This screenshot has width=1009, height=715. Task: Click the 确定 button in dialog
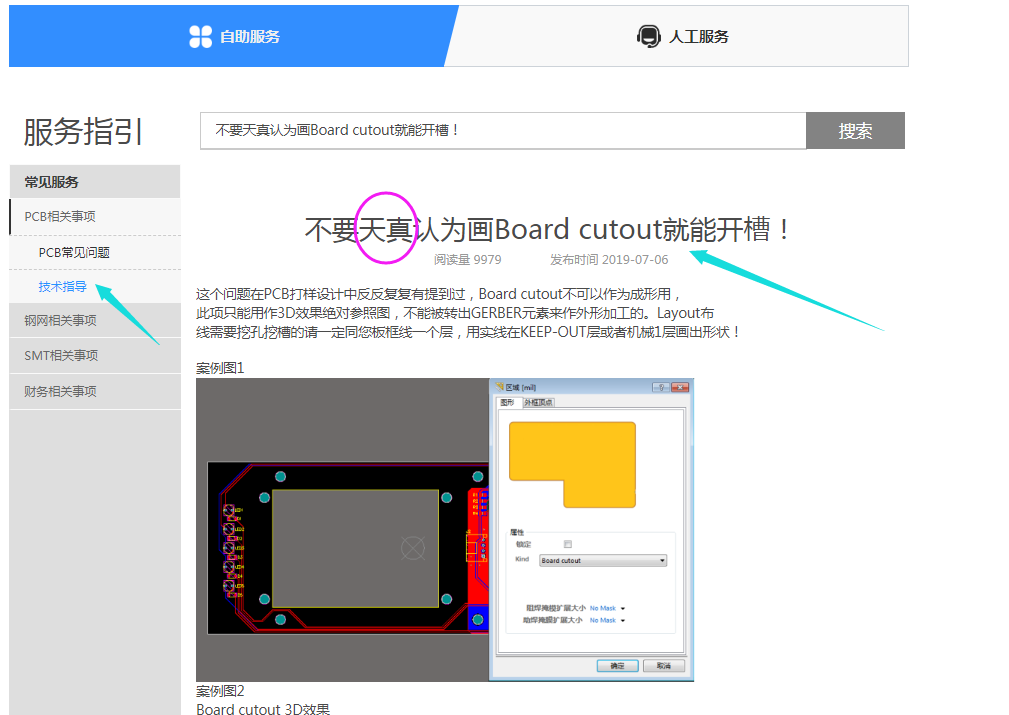pyautogui.click(x=617, y=666)
